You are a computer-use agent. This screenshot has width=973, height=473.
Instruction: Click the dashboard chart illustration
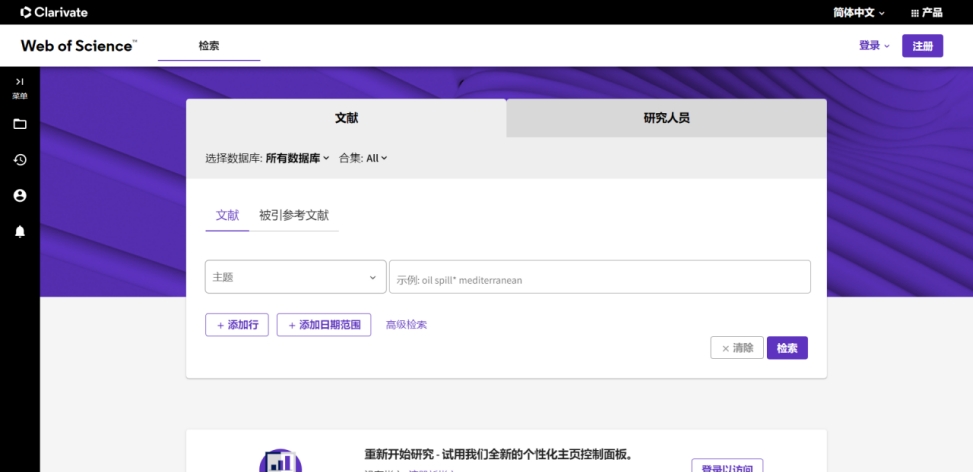pyautogui.click(x=280, y=461)
